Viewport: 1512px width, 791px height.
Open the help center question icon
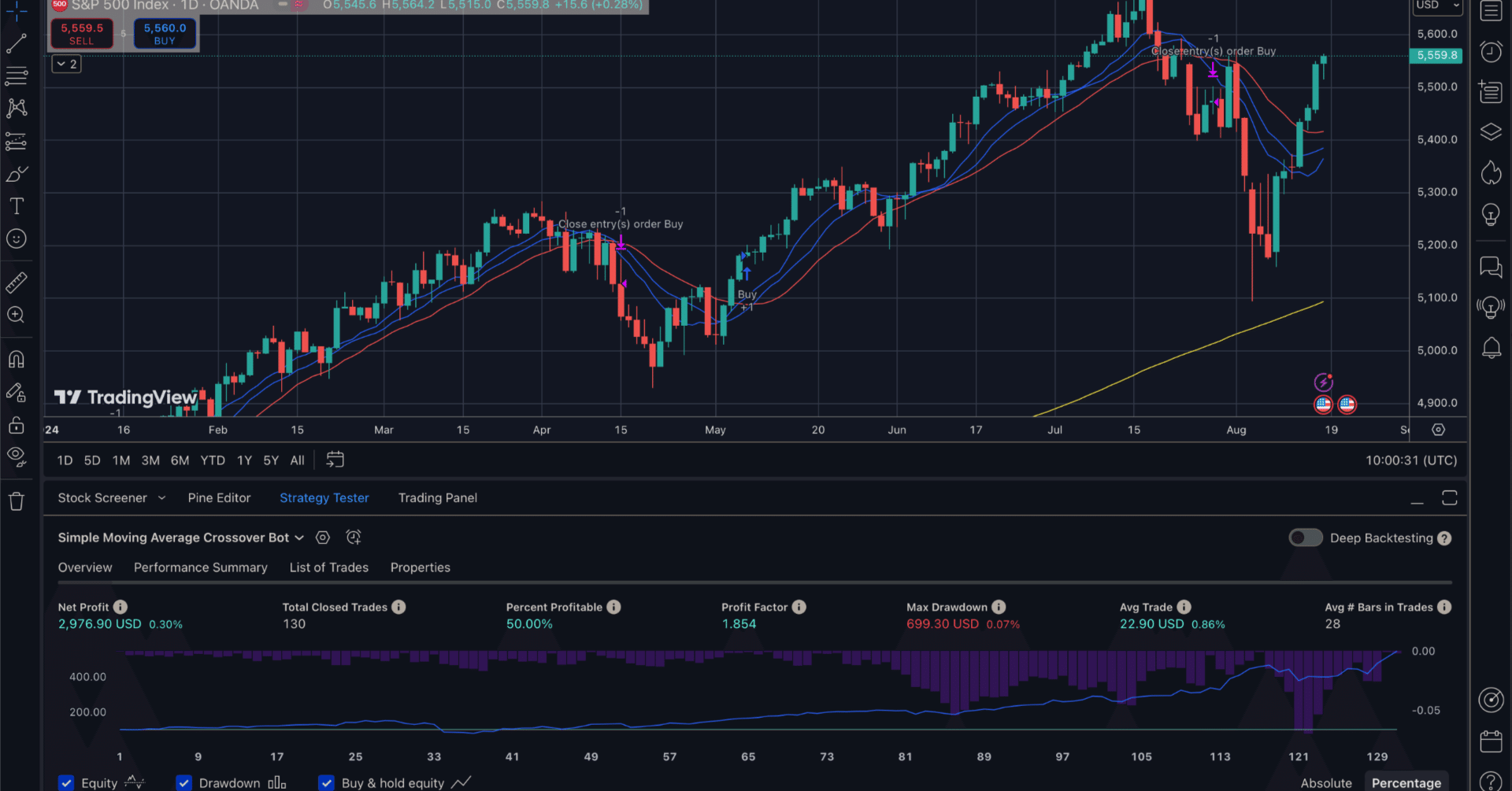pos(1491,781)
